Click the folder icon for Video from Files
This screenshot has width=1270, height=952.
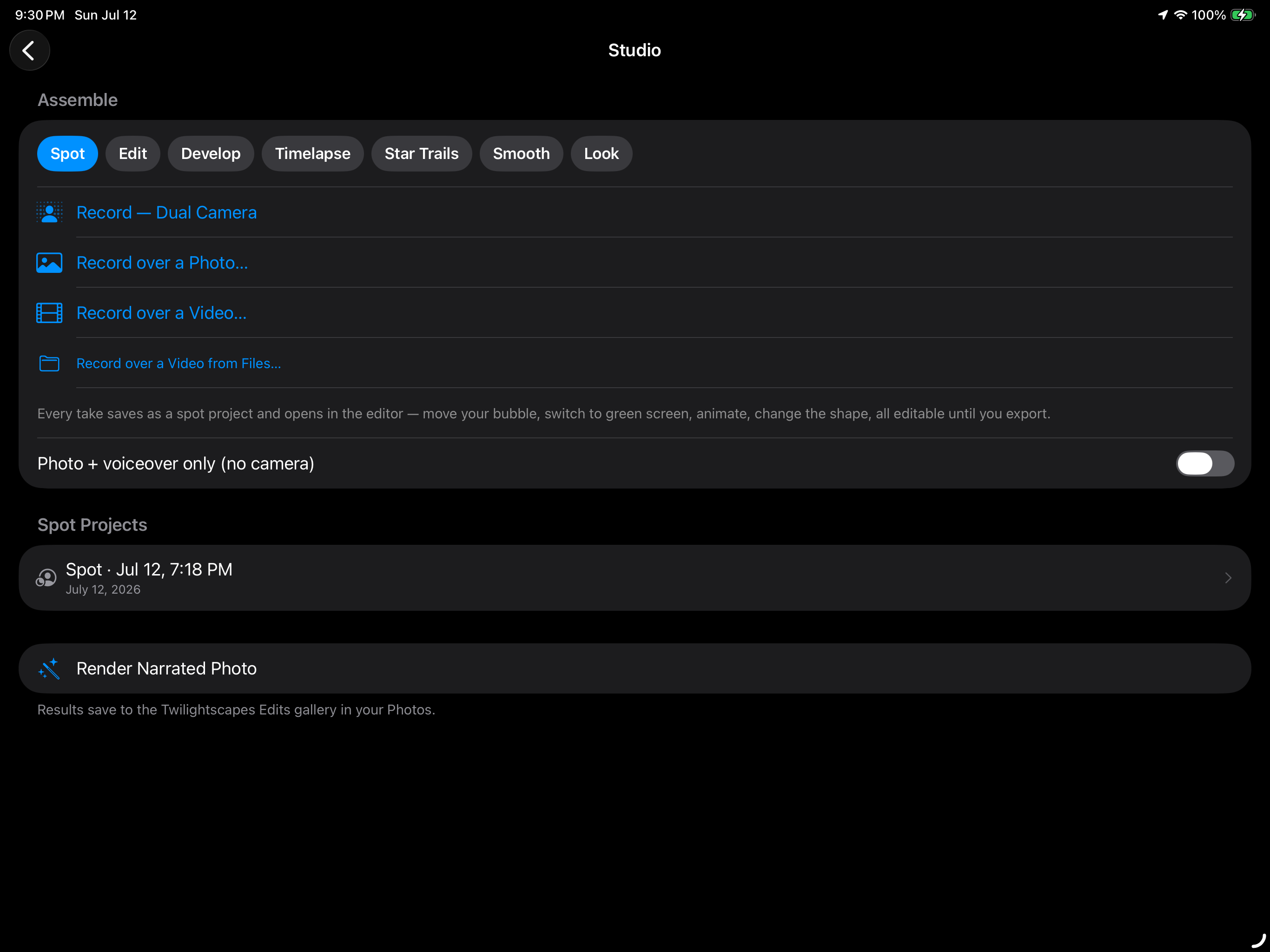tap(49, 364)
